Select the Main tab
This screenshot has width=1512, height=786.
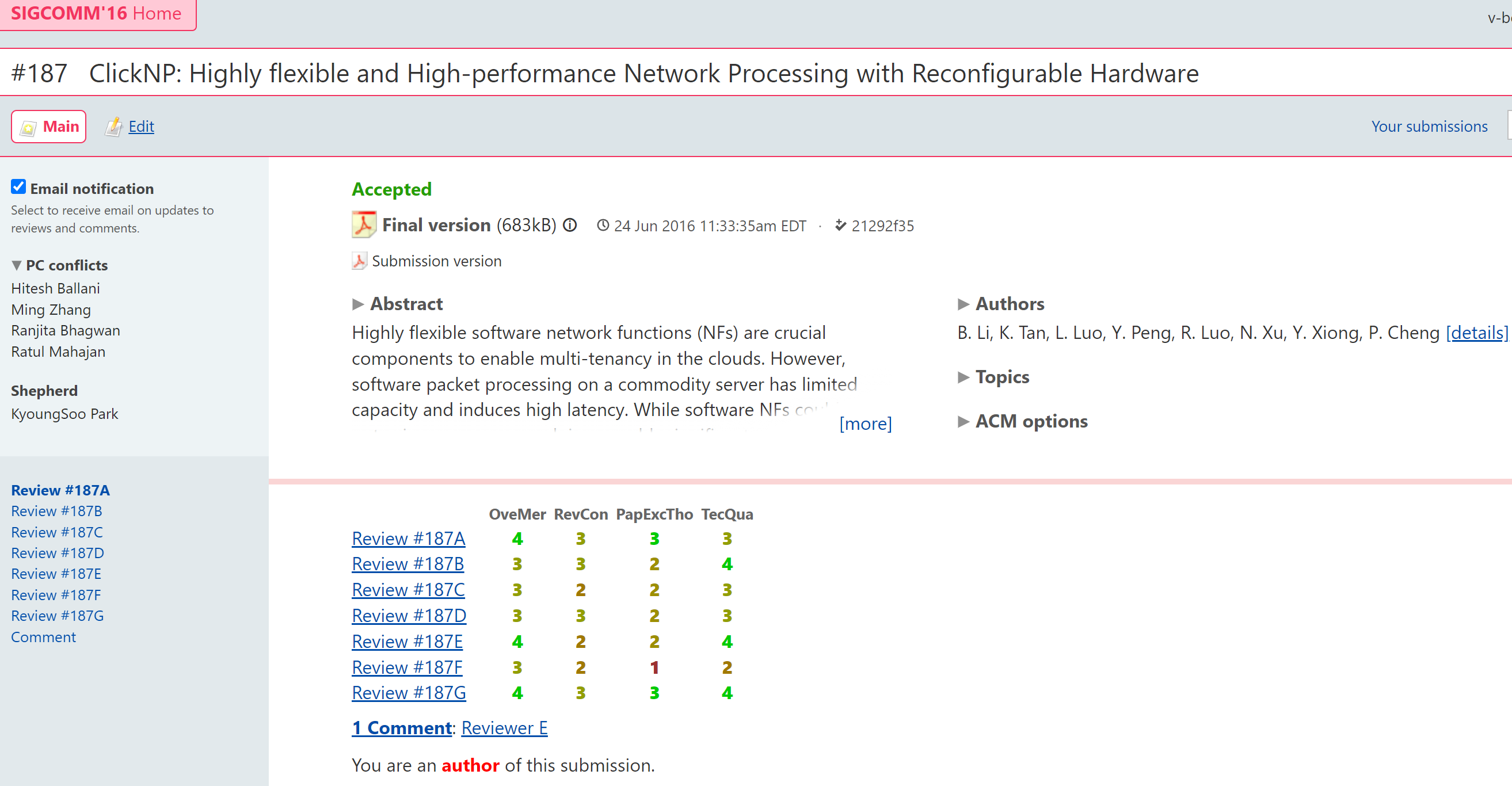49,126
